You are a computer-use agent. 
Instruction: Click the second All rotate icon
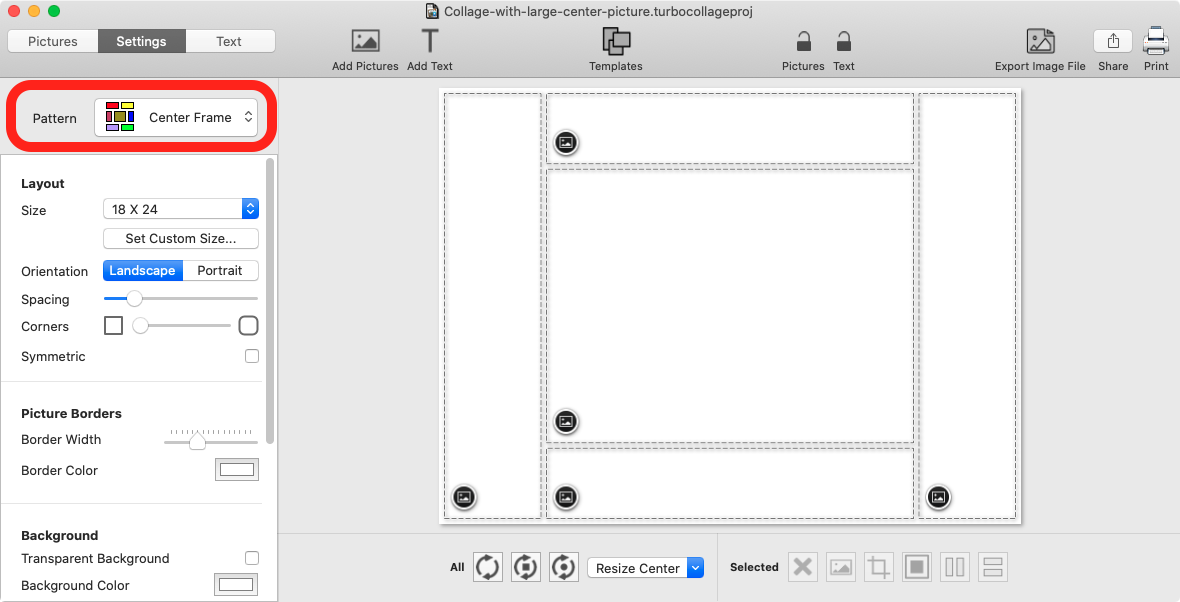(525, 567)
